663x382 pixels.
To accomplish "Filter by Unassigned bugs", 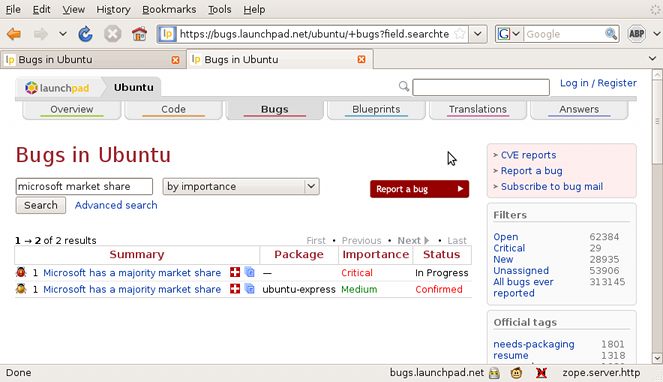I will [521, 271].
